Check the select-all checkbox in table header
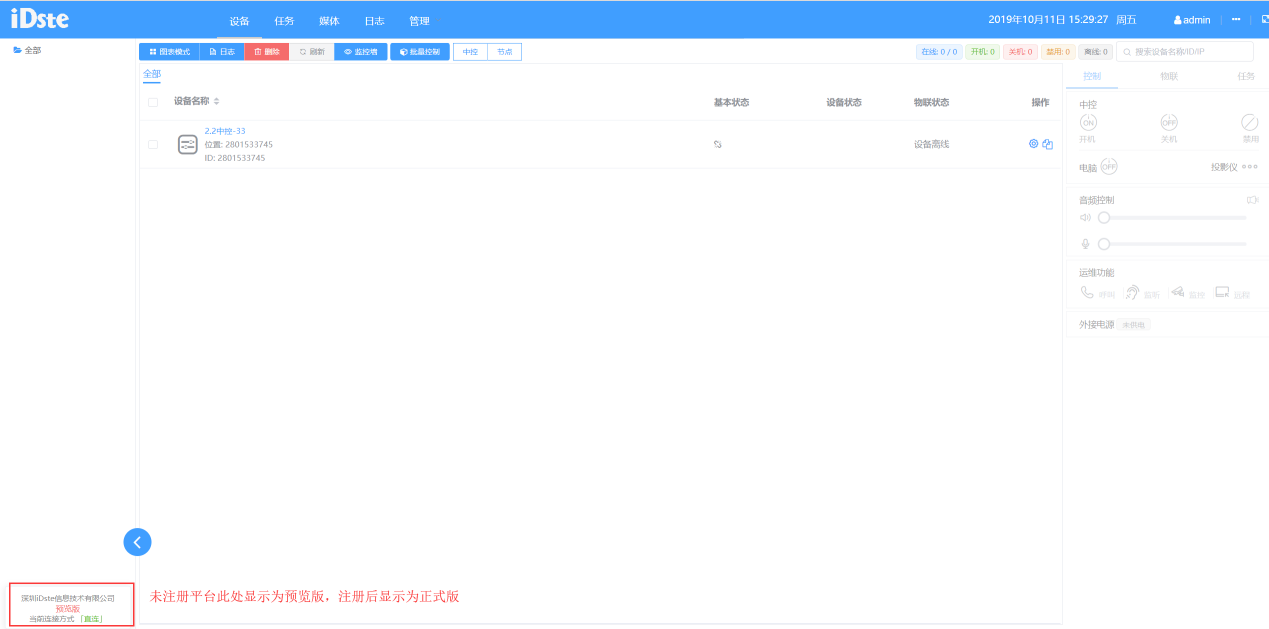This screenshot has width=1269, height=629. pyautogui.click(x=153, y=102)
